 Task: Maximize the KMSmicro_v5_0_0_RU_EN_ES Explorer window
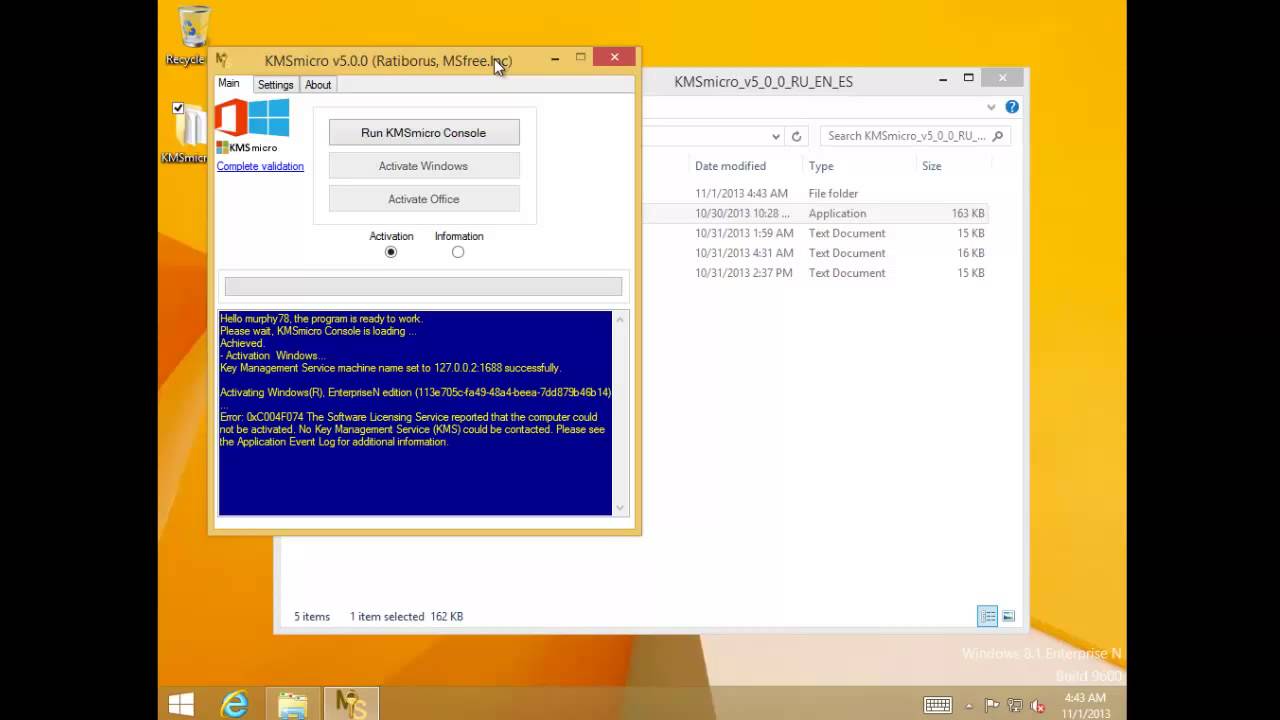tap(969, 79)
